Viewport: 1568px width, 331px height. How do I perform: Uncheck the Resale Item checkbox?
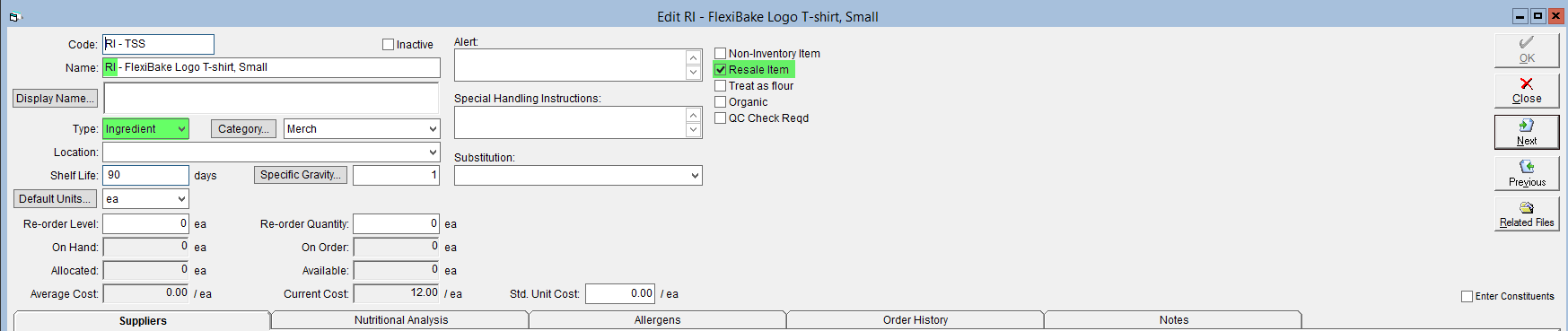720,69
